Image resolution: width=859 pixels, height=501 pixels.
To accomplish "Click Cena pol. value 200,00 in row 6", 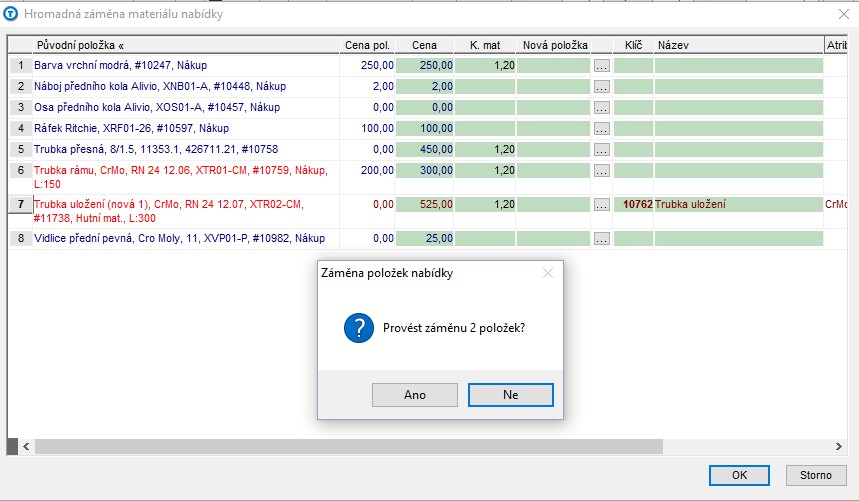I will pos(377,170).
